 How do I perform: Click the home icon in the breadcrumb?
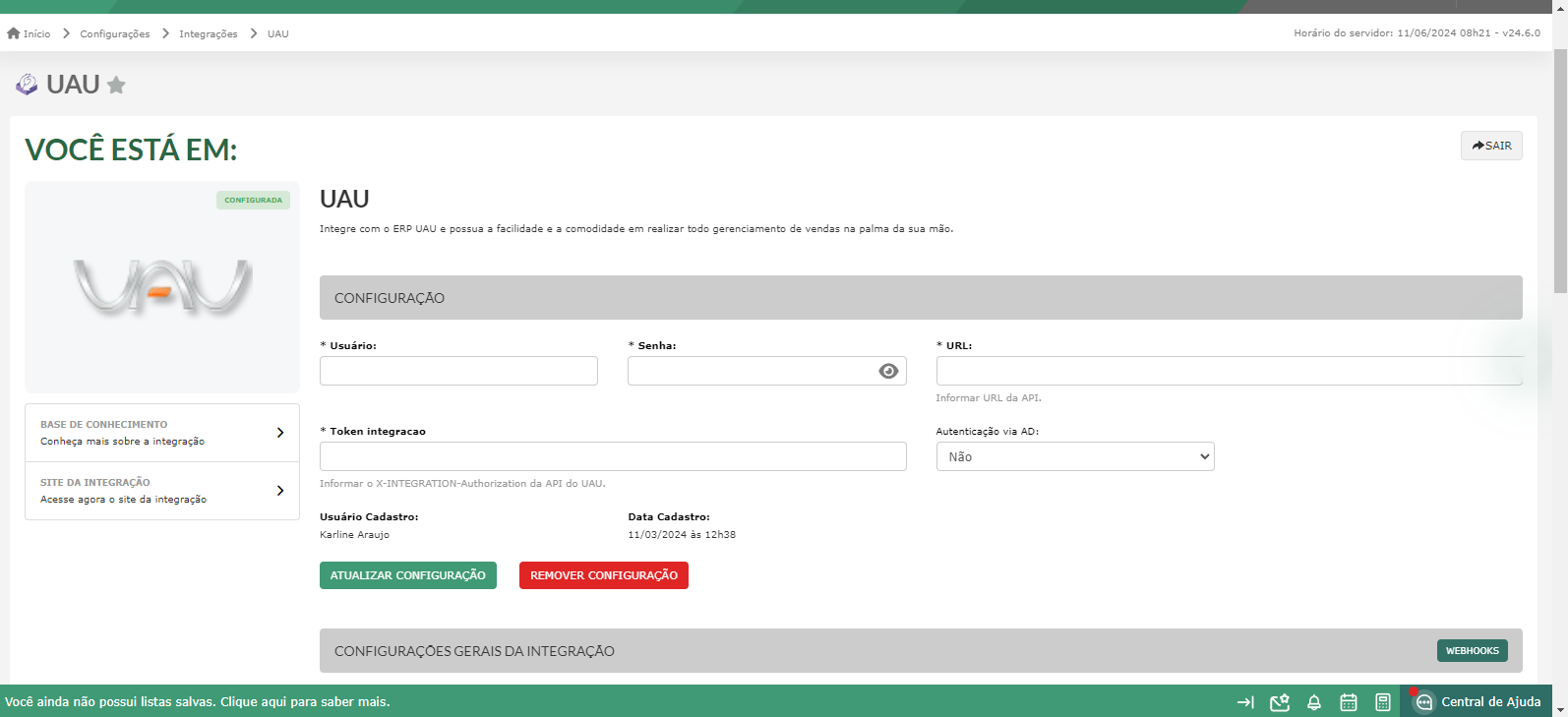pyautogui.click(x=14, y=33)
